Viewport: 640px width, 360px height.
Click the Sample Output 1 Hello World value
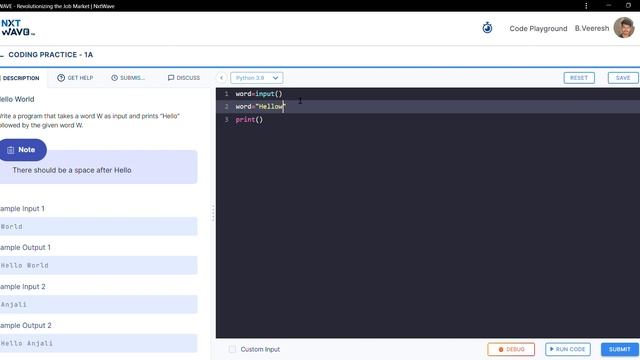(98, 265)
